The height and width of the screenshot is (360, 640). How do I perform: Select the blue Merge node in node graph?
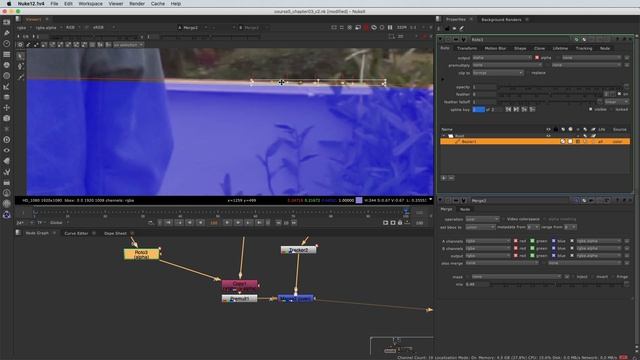pyautogui.click(x=296, y=299)
